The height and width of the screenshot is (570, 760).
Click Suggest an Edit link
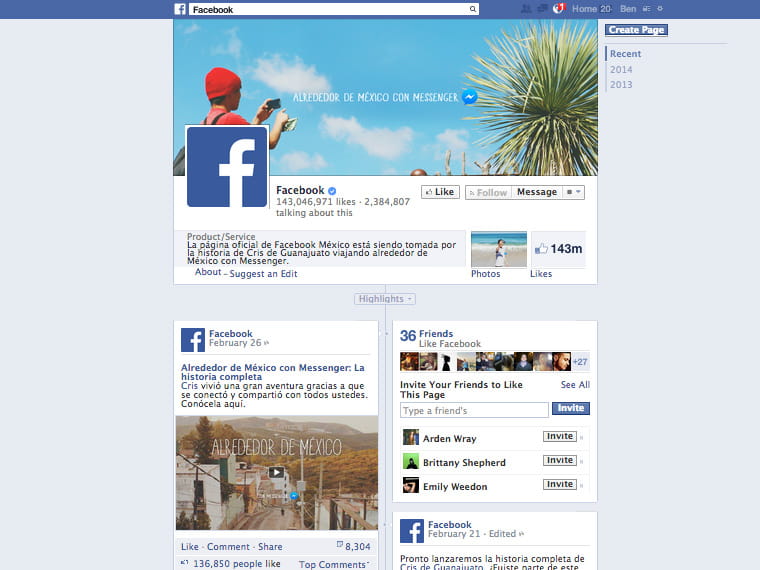point(263,274)
